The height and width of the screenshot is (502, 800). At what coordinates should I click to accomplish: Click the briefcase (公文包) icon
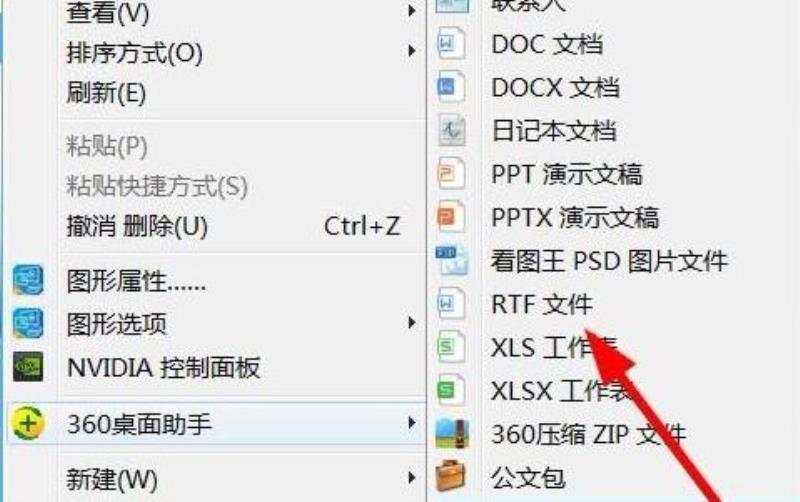point(451,476)
